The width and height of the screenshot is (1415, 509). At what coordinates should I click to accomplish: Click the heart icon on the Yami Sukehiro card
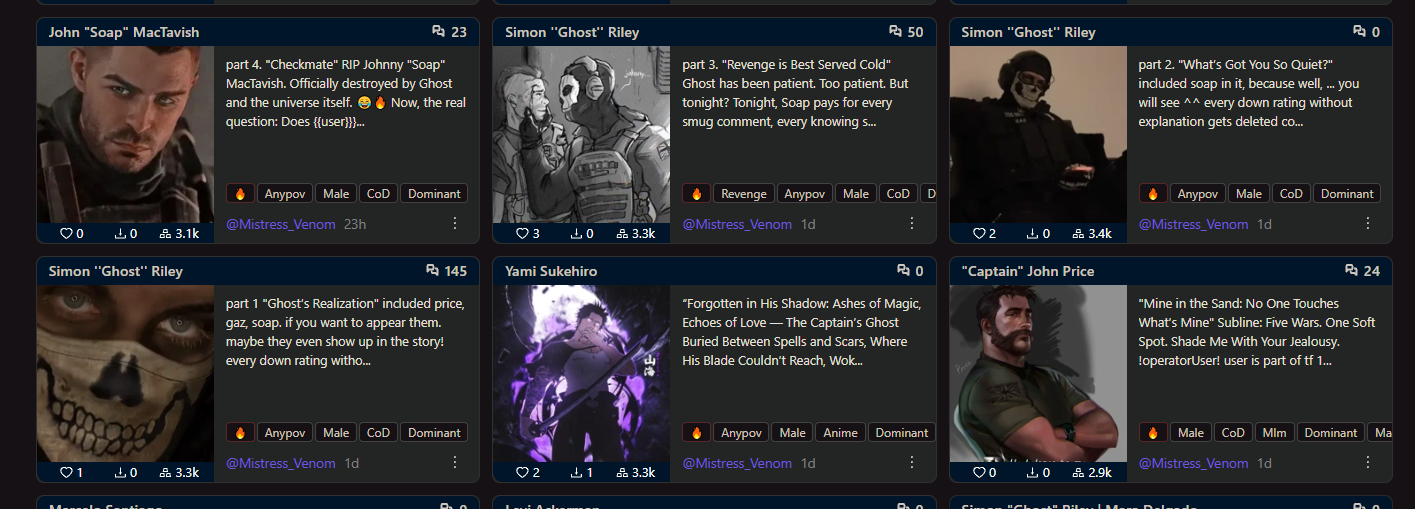pos(522,472)
